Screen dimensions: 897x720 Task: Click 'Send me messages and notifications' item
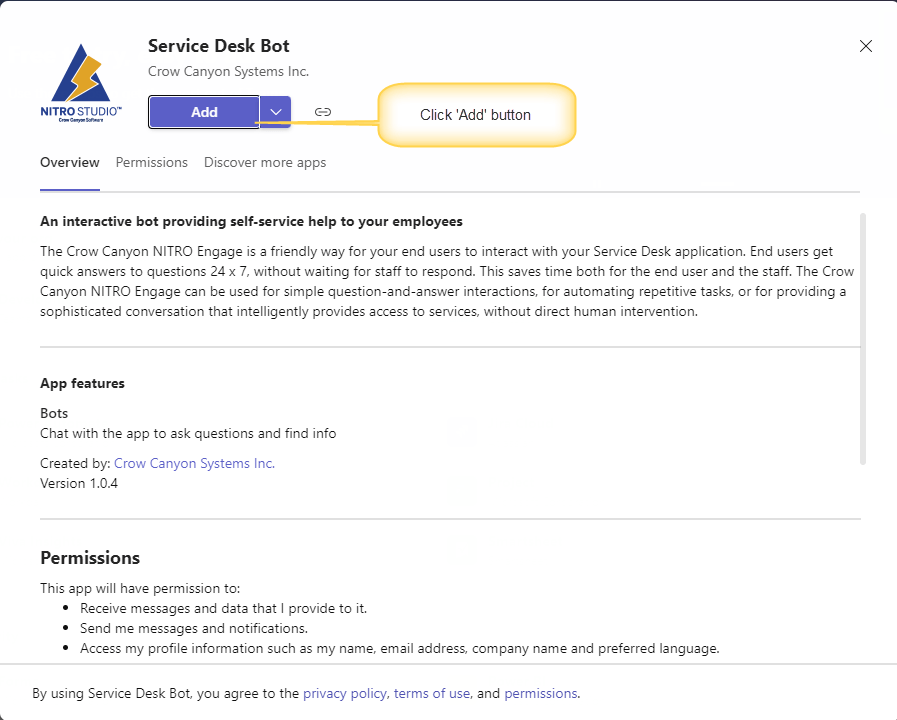tap(194, 628)
